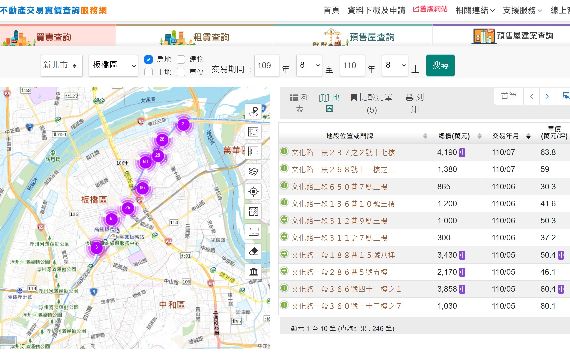Sort results by transaction year-month column
Image resolution: width=570 pixels, height=360 pixels.
(x=511, y=136)
